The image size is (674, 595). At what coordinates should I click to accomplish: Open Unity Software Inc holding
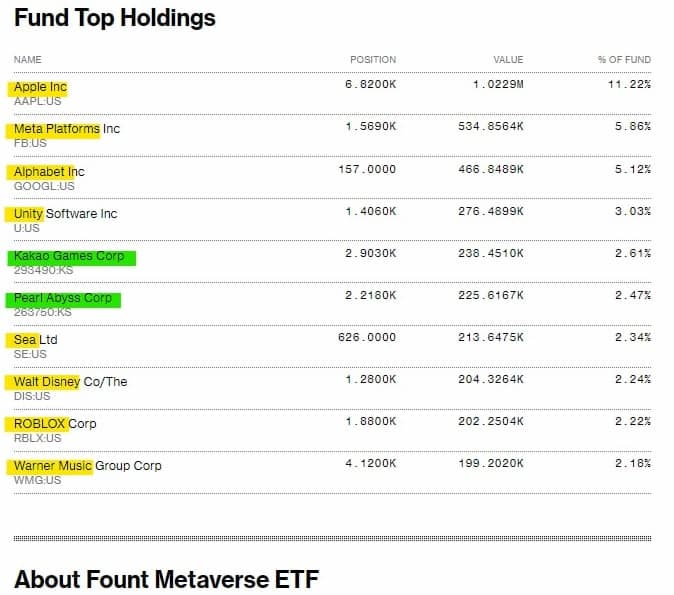(65, 213)
